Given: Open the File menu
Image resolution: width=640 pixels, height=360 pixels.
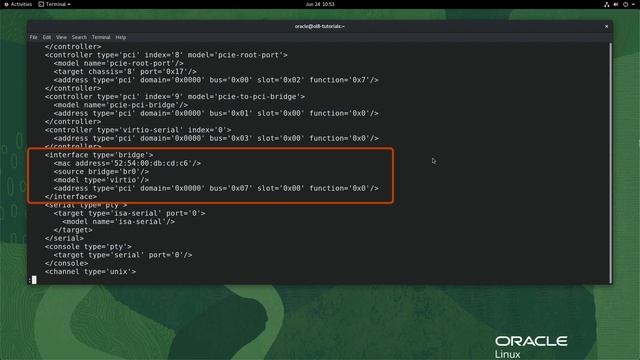Looking at the screenshot, I should point(33,37).
